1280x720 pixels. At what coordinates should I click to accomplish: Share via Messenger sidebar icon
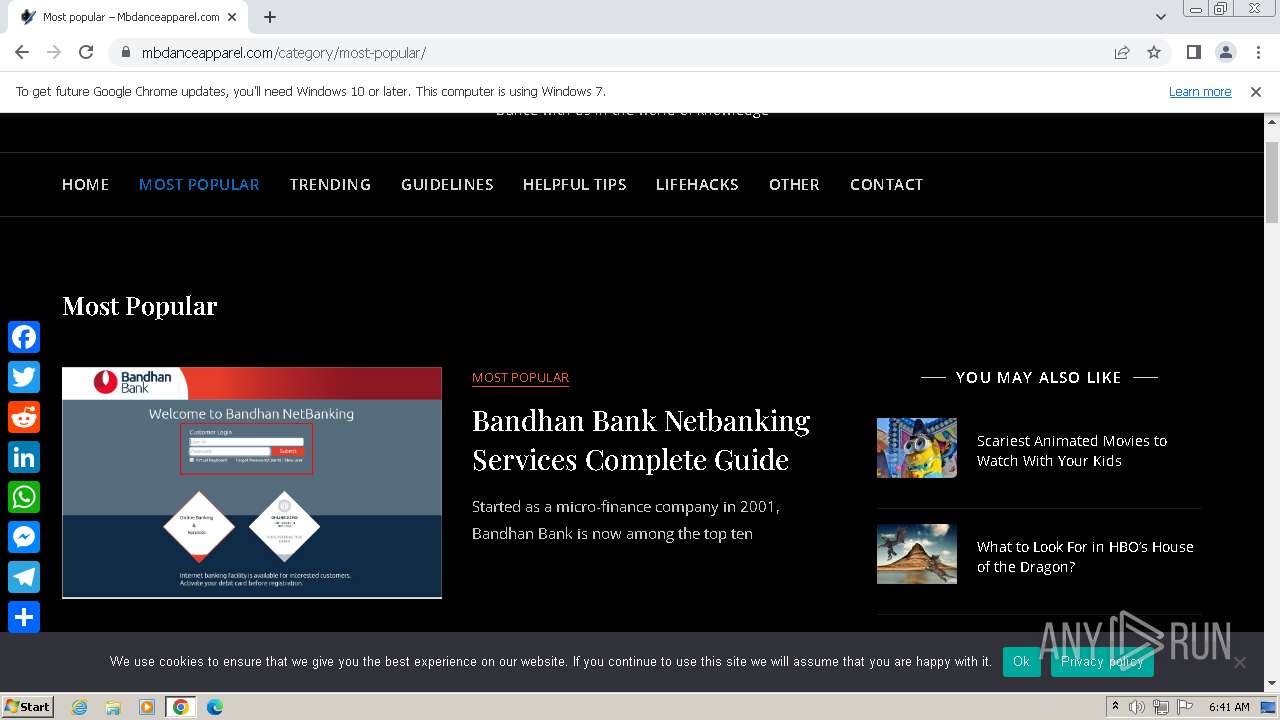24,537
